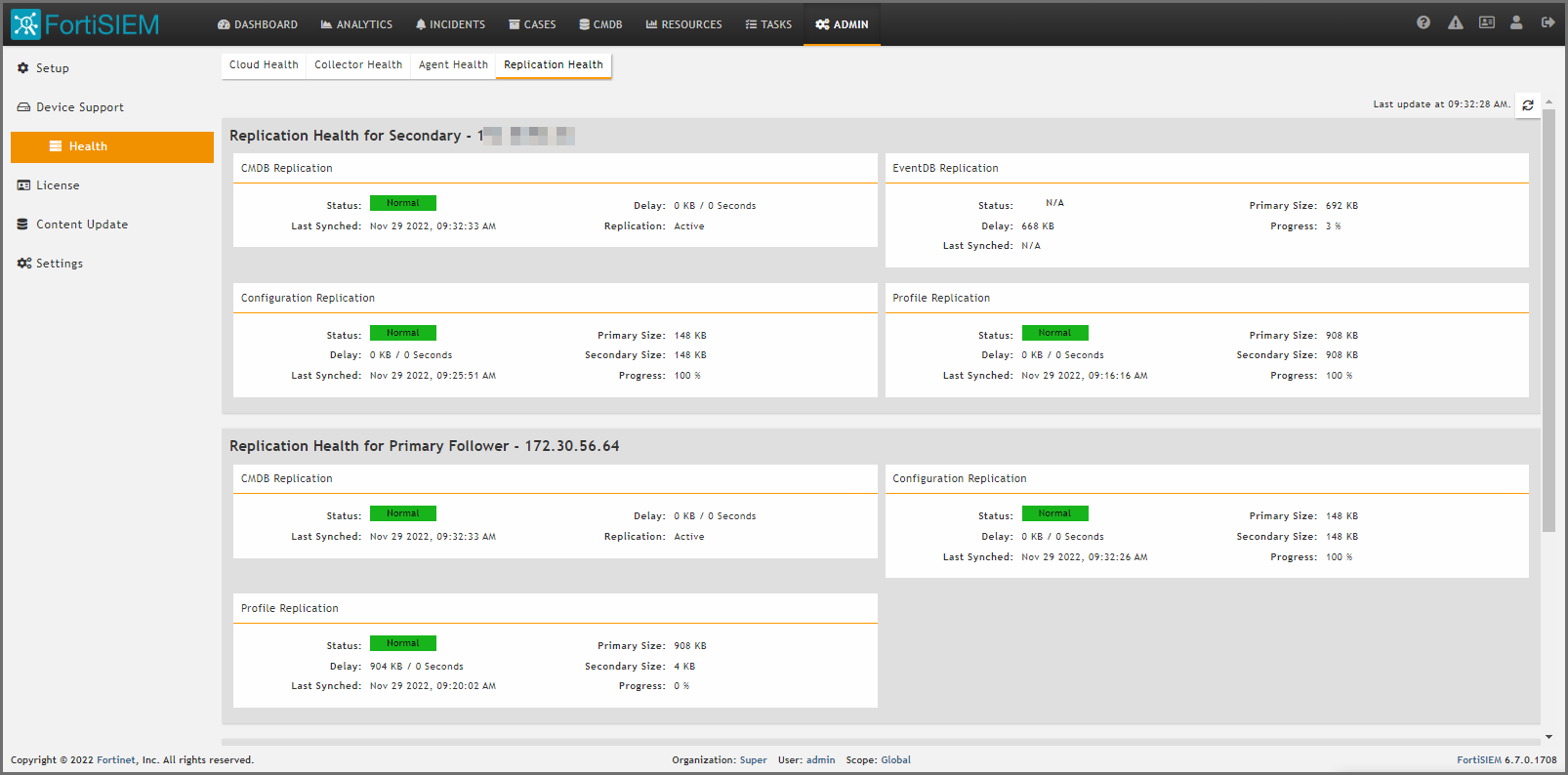The height and width of the screenshot is (775, 1568).
Task: Click the Secondary Configuration Replication Normal status badge
Action: [403, 333]
